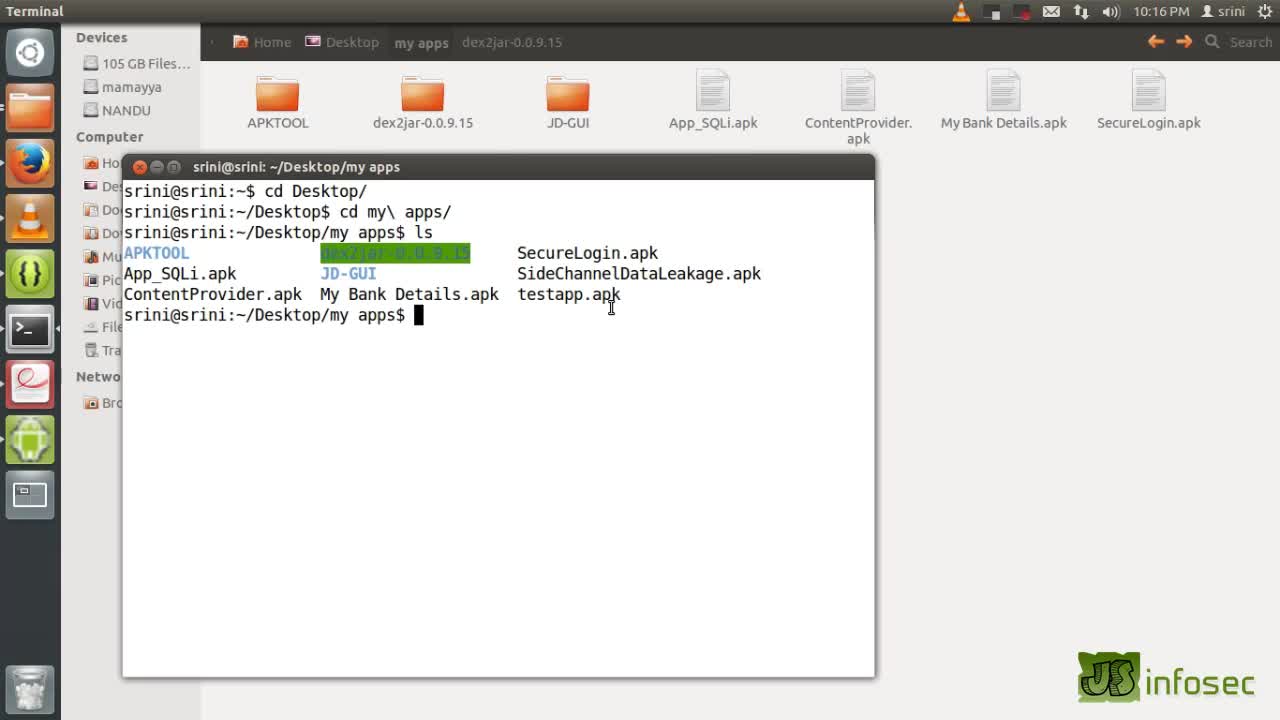Select ContentProvider.apk file in Files window
Viewport: 1280px width, 720px height.
(858, 108)
